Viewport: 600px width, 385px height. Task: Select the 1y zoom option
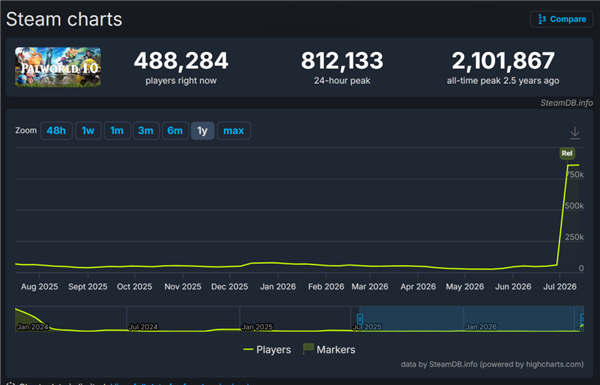pos(202,131)
